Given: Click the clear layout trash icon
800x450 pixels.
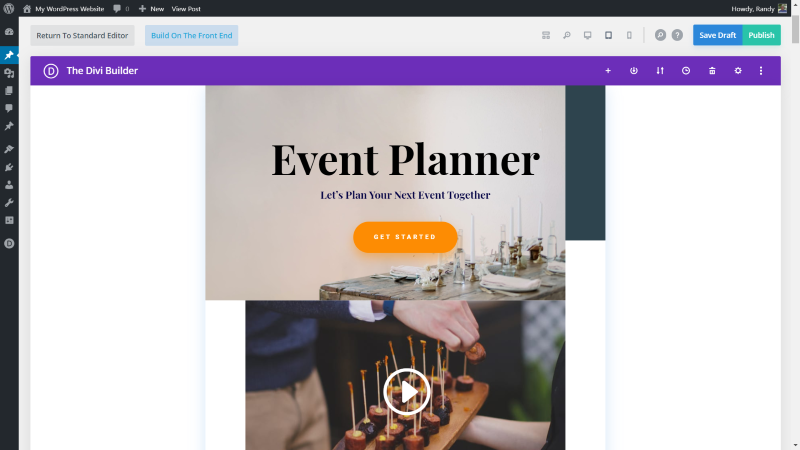Looking at the screenshot, I should pos(712,71).
